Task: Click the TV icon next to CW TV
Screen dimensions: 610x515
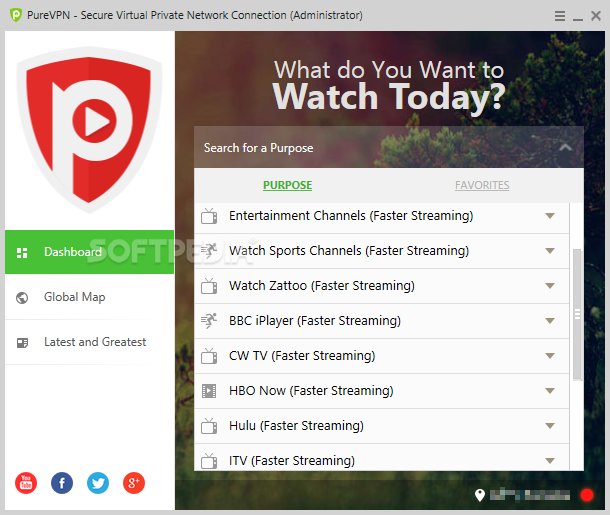Action: coord(209,356)
